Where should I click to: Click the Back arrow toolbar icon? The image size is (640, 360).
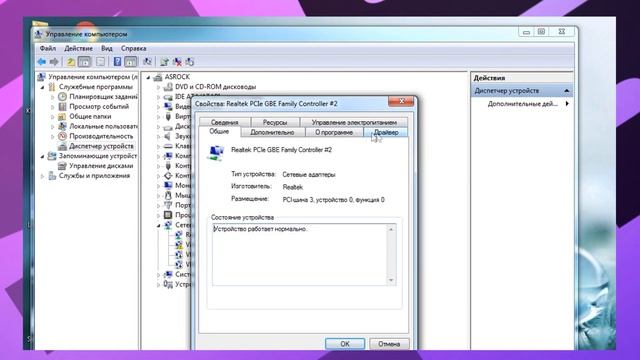[41, 62]
